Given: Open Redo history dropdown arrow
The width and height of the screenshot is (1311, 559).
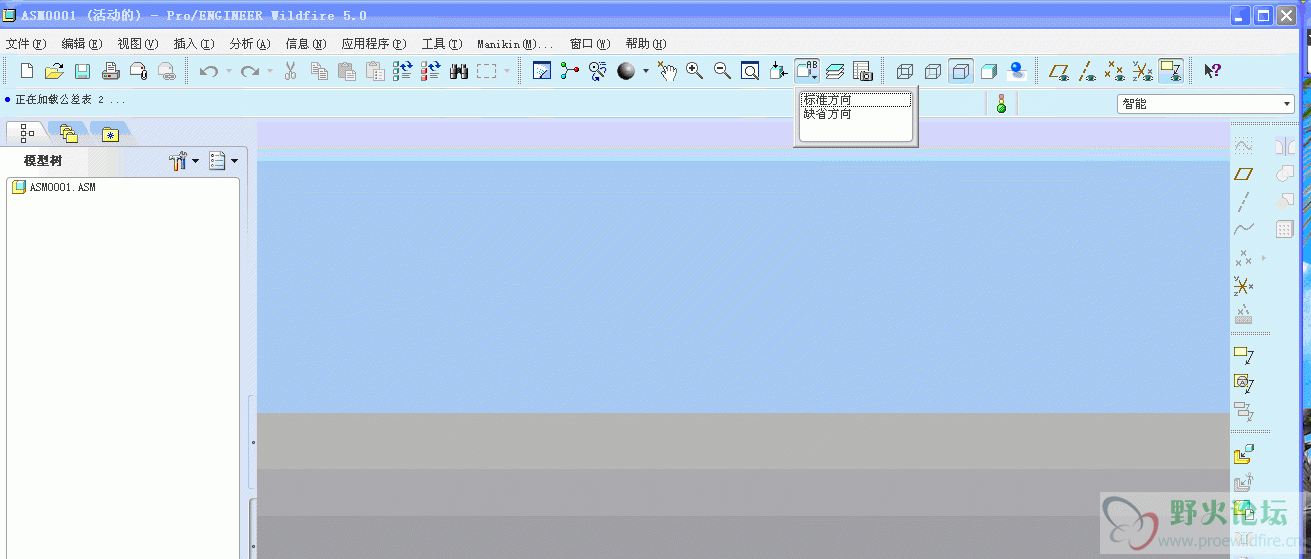Looking at the screenshot, I should (270, 71).
